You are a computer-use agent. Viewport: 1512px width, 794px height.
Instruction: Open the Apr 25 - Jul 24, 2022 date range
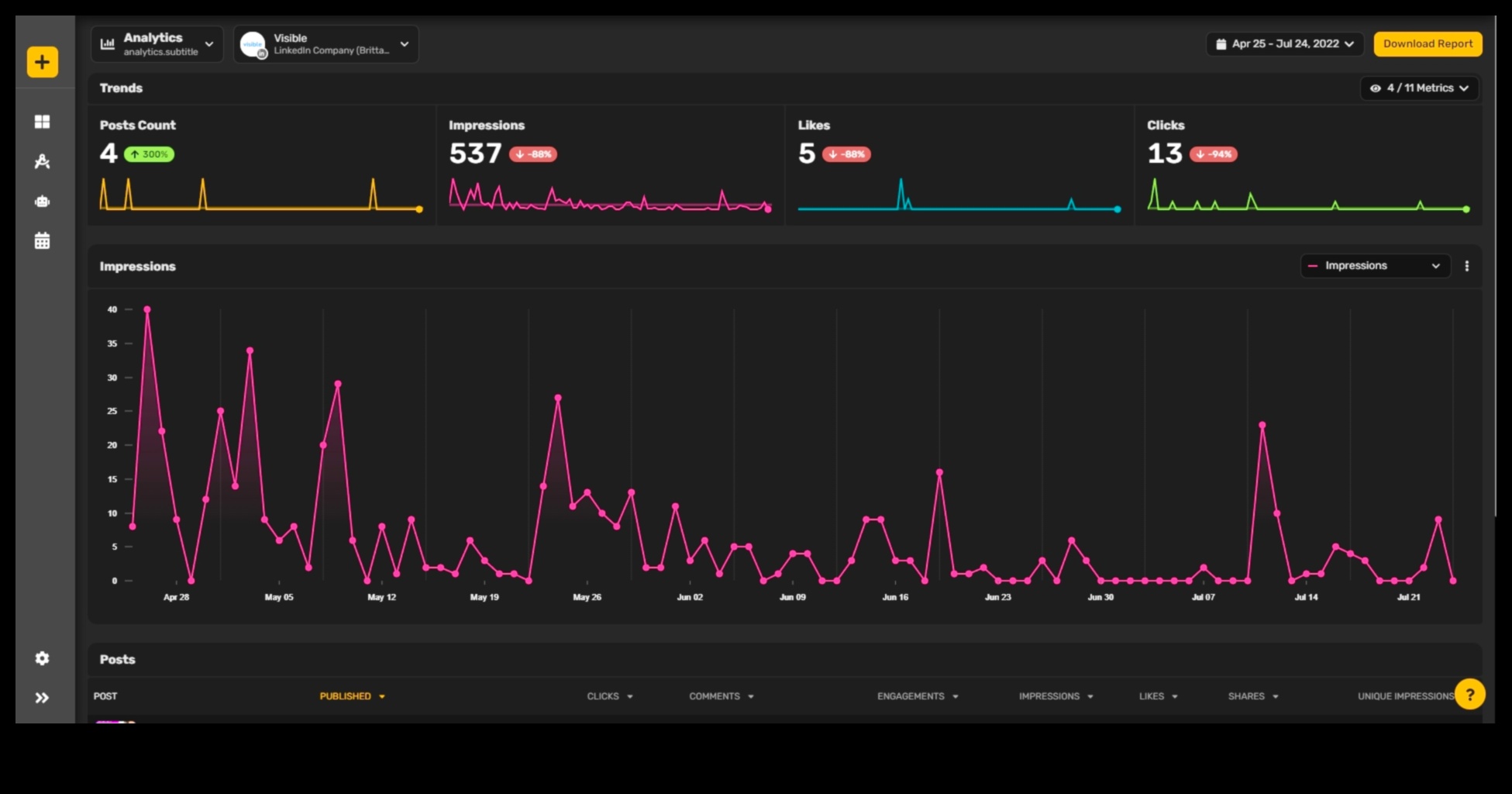pos(1284,44)
